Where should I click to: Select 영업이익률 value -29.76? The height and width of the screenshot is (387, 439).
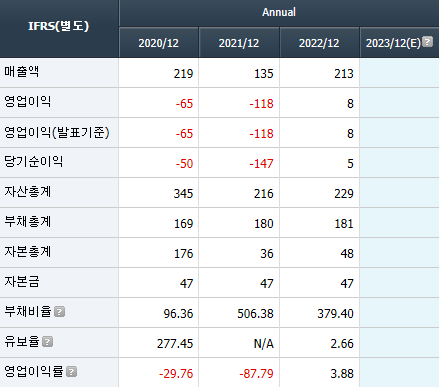pos(176,374)
